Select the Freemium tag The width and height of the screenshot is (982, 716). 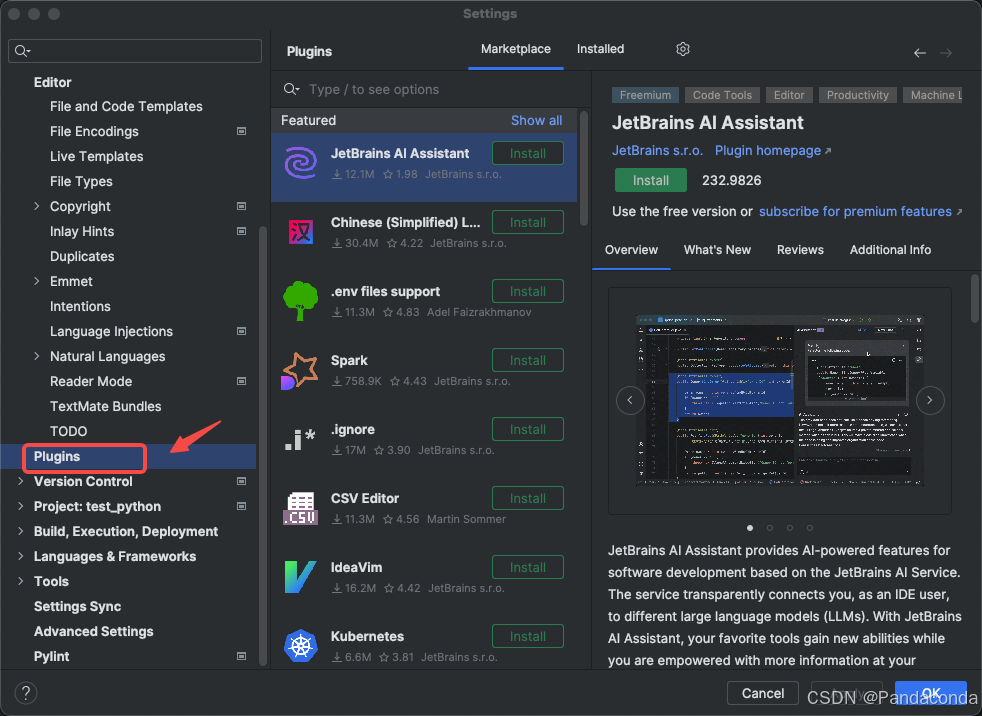click(645, 95)
